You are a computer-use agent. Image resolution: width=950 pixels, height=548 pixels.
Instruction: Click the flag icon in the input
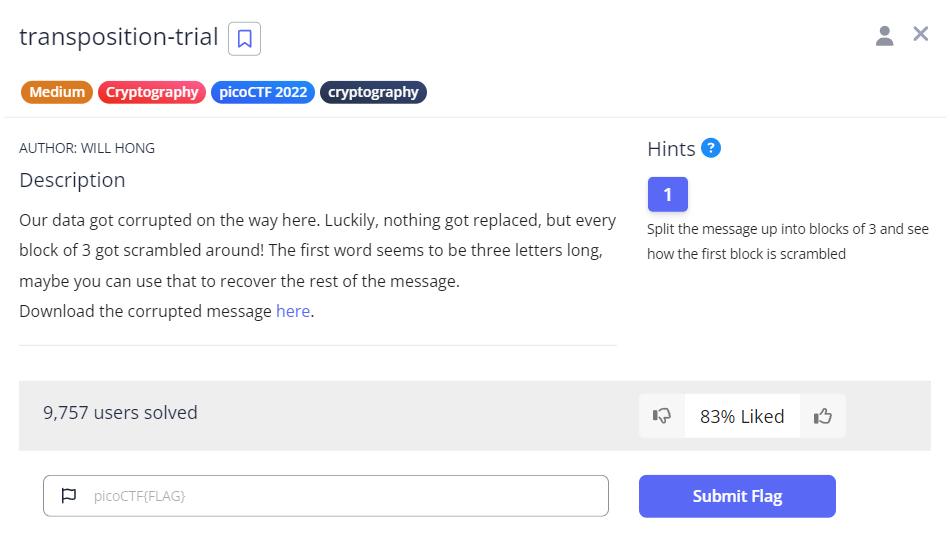pos(69,496)
